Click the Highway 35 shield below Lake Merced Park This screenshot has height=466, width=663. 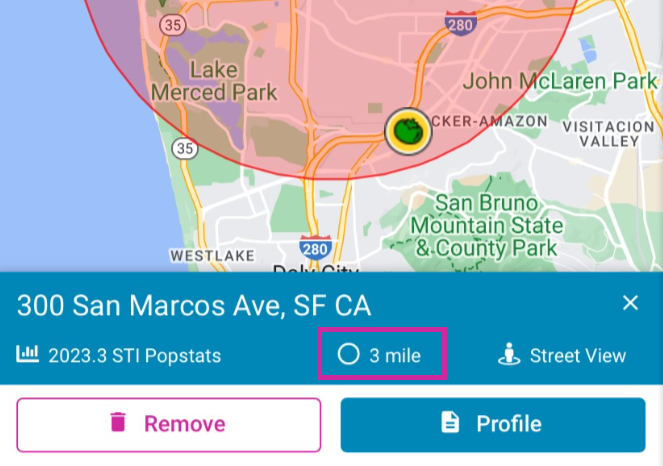point(183,148)
